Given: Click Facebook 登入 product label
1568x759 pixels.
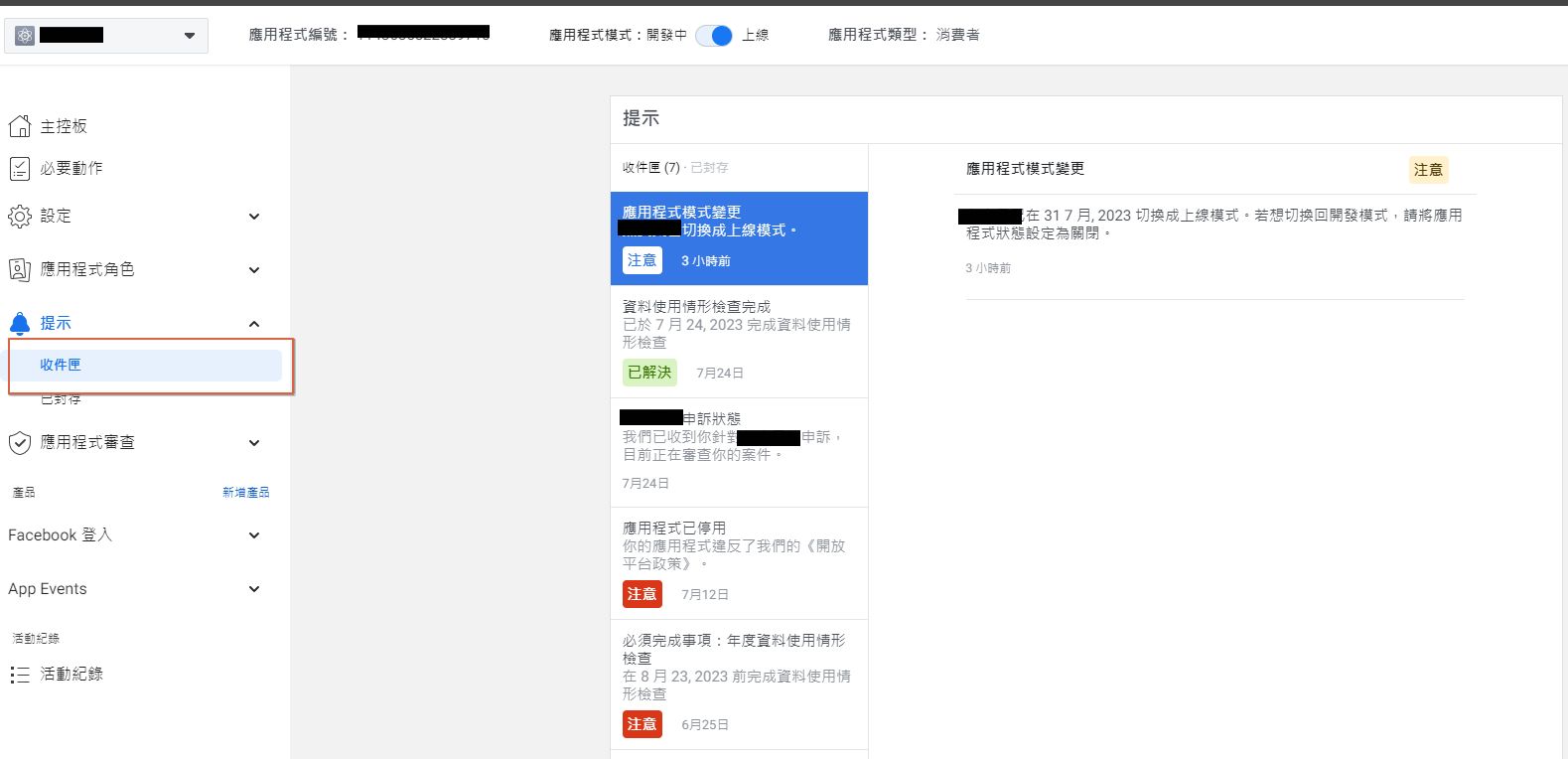Looking at the screenshot, I should (60, 534).
